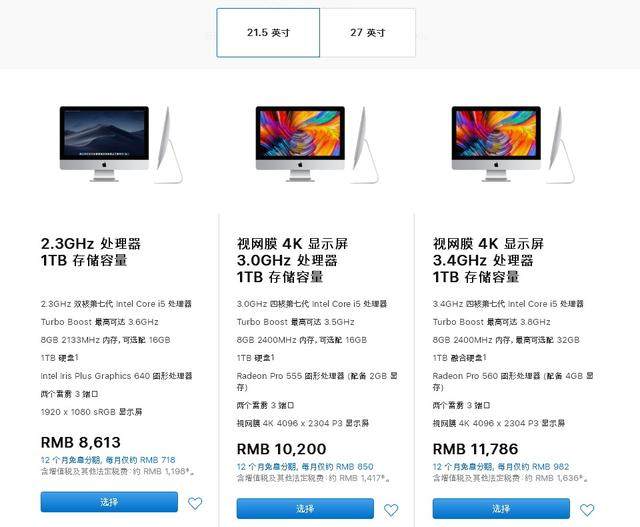Click the side profile image of middle iMac
The width and height of the screenshot is (640, 527).
tap(365, 145)
